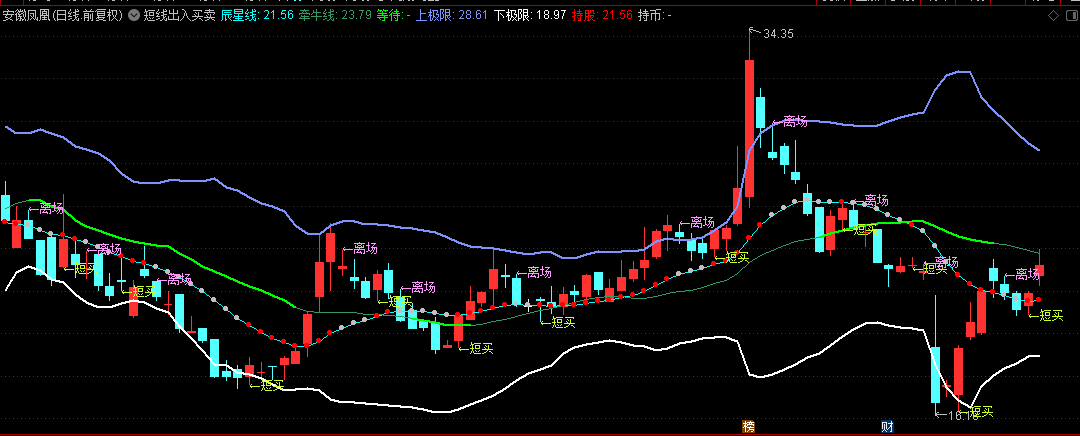Screen dimensions: 1080x436
Task: Click the diamond icon at top right
Action: [x=1053, y=15]
